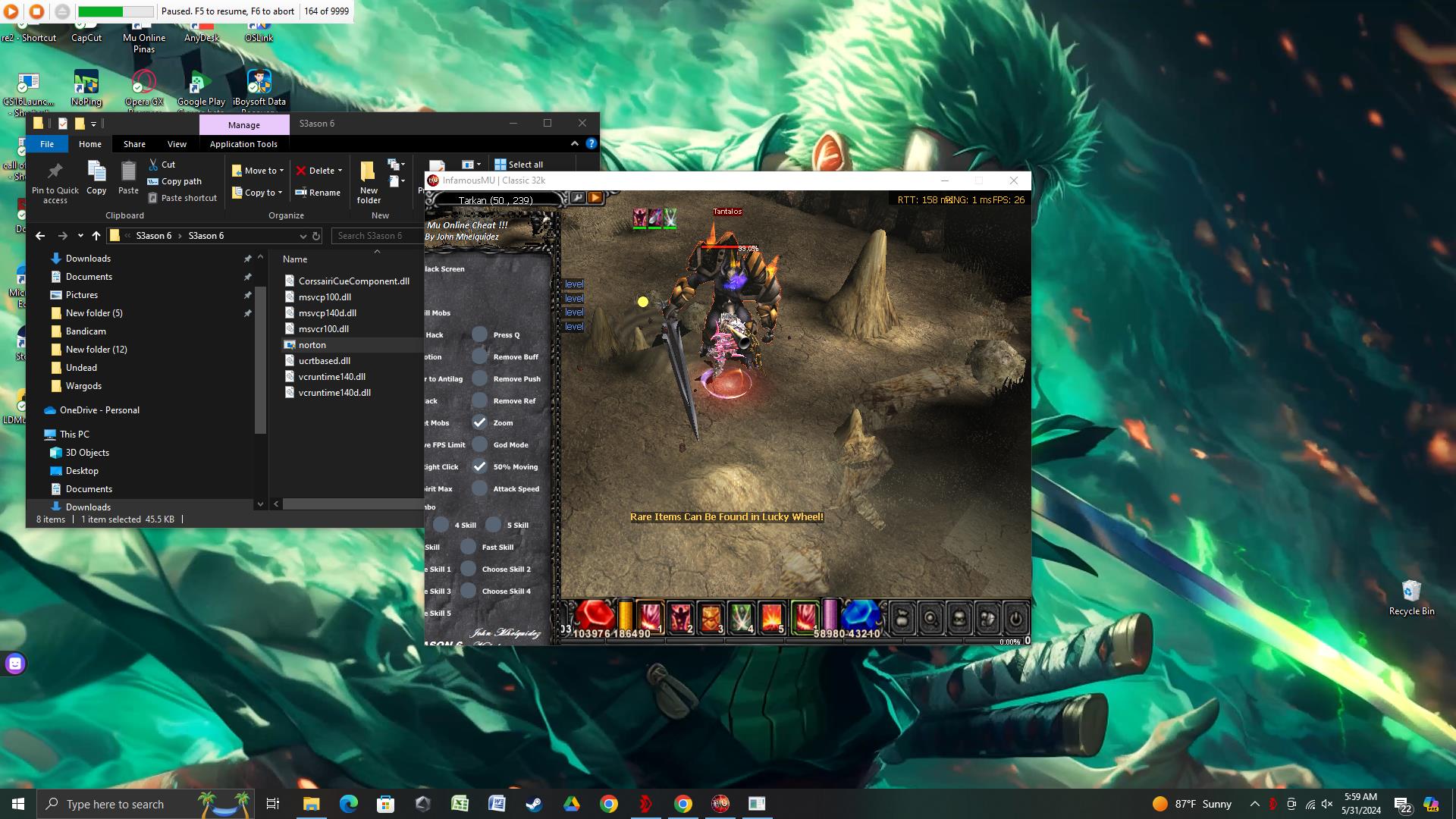Open the New item dropdown in ribbon
1456x819 pixels.
(x=397, y=164)
